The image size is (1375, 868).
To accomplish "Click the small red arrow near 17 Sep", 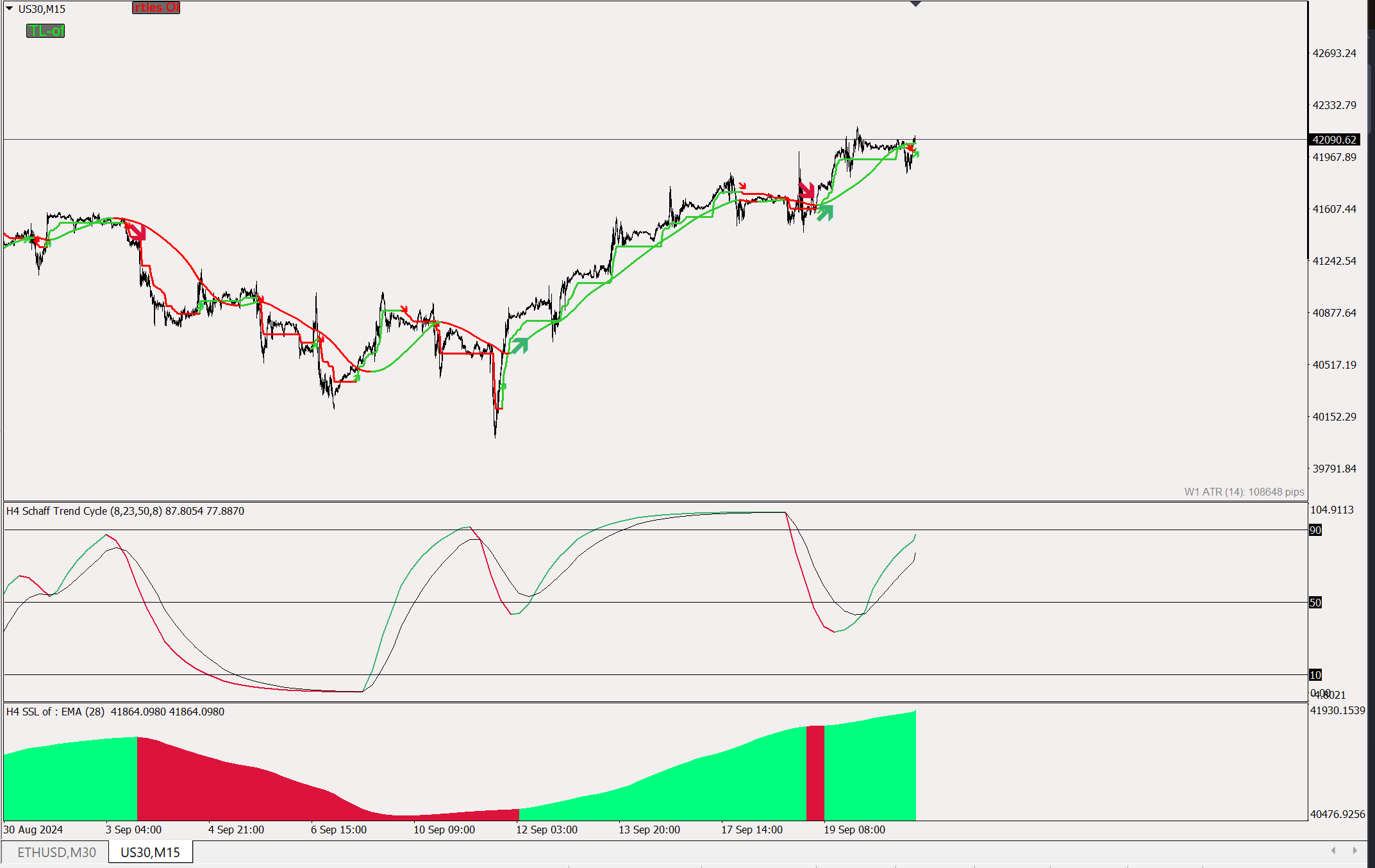I will coord(742,186).
